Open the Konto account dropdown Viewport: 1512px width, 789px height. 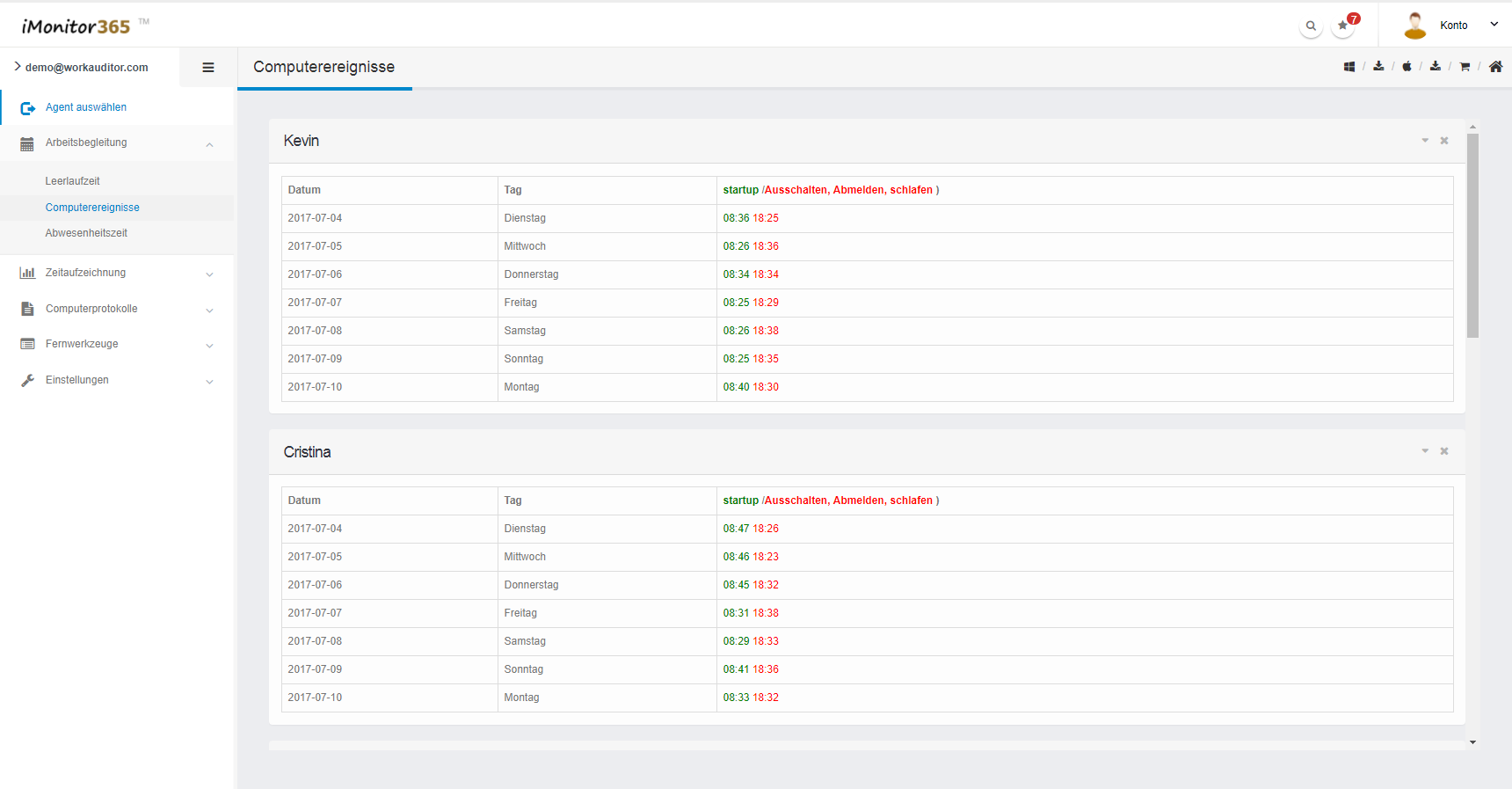click(1453, 26)
